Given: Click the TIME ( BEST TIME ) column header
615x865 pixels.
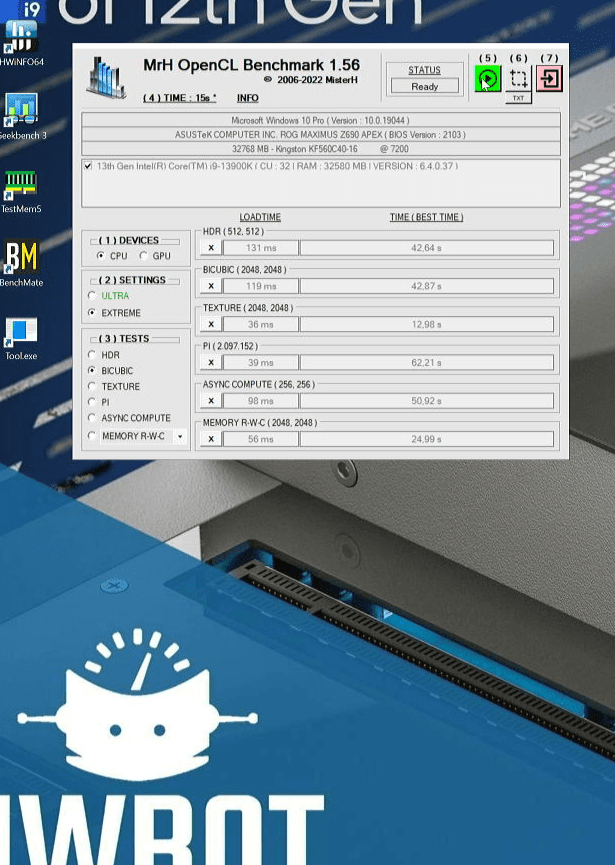Looking at the screenshot, I should (x=426, y=217).
